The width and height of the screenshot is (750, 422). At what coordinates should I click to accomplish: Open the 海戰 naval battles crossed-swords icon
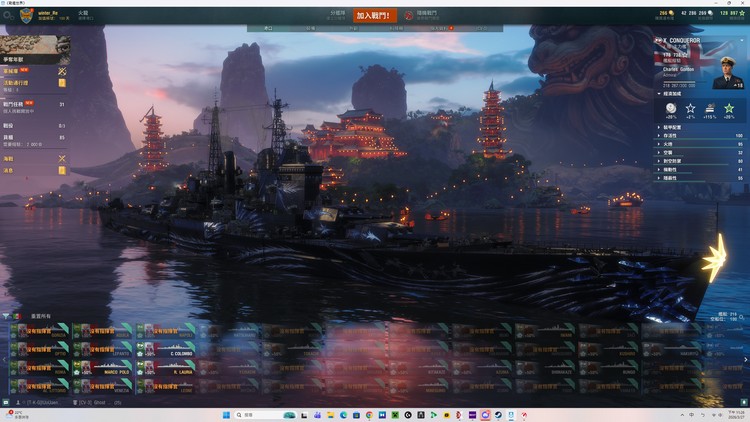pyautogui.click(x=62, y=158)
